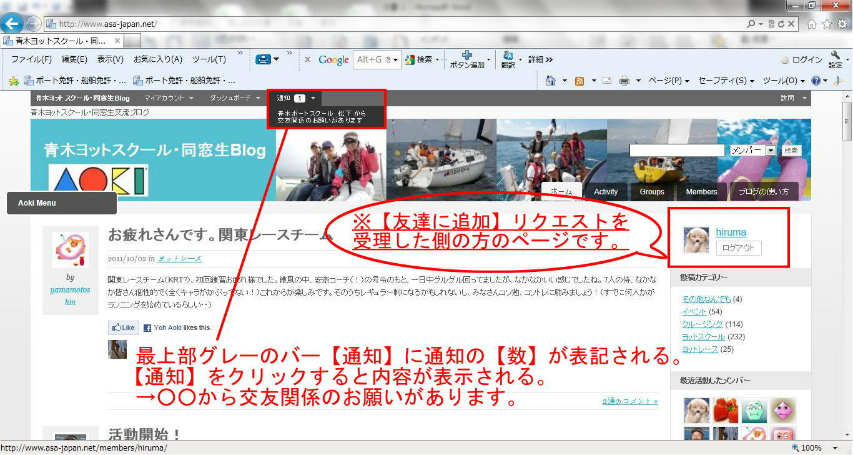The height and width of the screenshot is (455, 853).
Task: Open the クルージング category link
Action: tap(702, 324)
